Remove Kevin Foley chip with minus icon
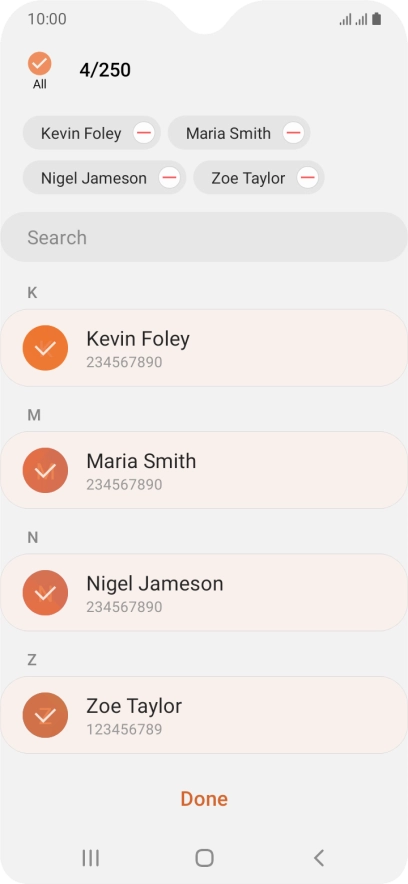408x884 pixels. [x=144, y=133]
